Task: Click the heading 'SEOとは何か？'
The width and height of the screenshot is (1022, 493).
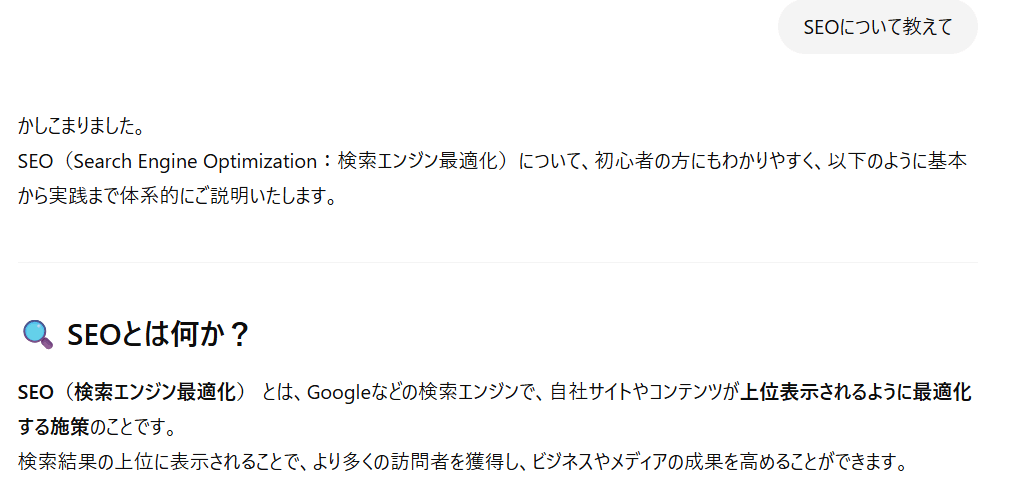Action: point(158,335)
